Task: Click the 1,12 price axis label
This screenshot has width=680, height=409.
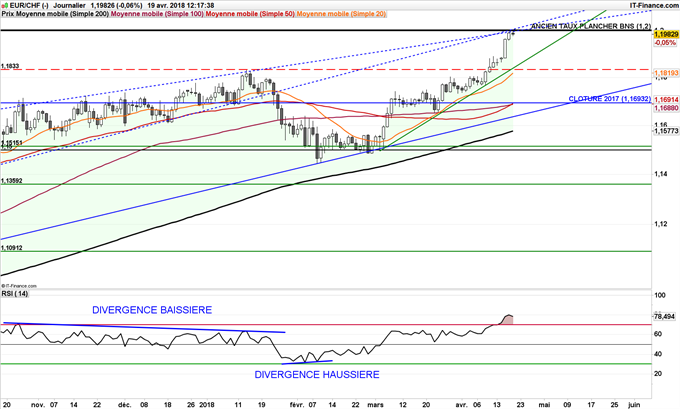Action: click(x=660, y=224)
